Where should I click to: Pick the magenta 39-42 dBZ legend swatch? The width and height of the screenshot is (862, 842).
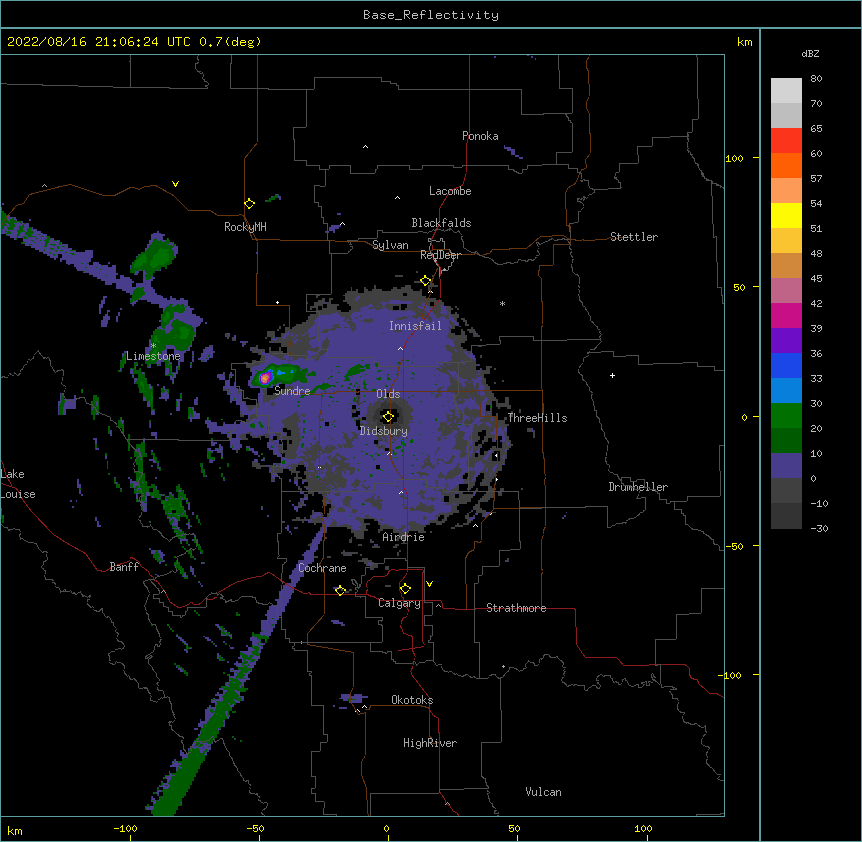point(786,315)
